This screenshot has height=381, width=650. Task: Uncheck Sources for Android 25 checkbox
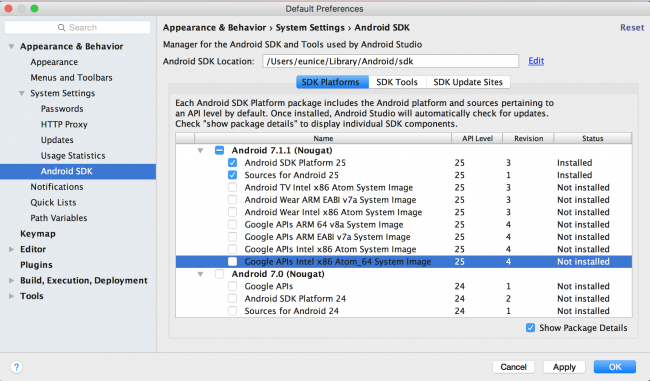click(233, 175)
